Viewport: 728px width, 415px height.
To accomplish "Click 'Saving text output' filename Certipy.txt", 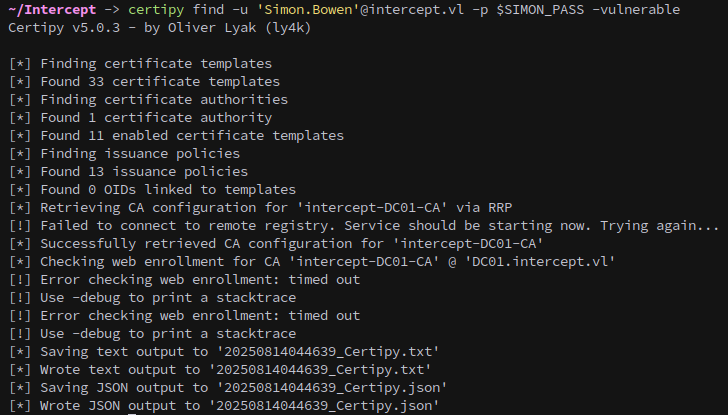I will tap(328, 352).
